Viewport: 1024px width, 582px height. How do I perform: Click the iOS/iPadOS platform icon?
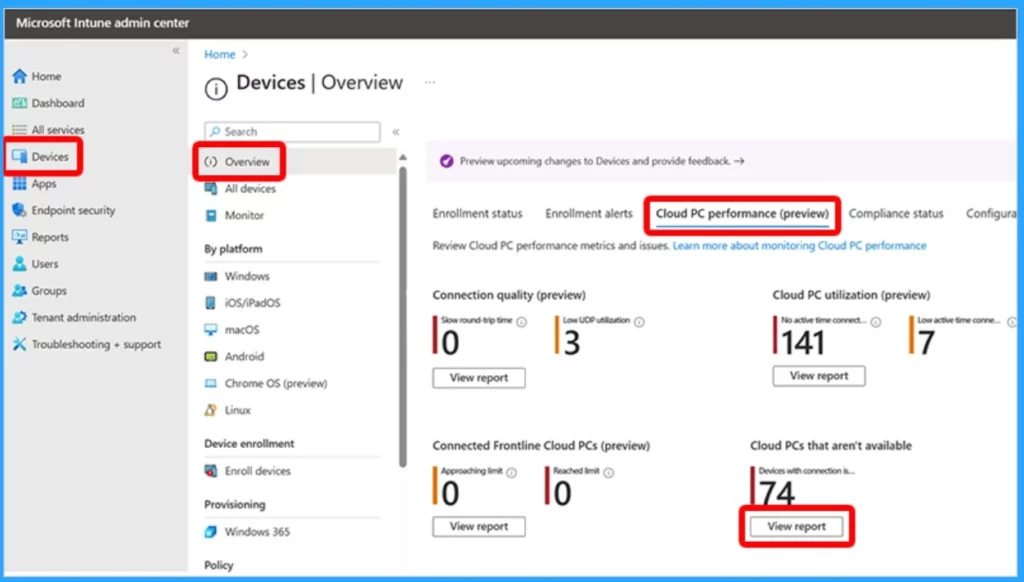click(210, 303)
